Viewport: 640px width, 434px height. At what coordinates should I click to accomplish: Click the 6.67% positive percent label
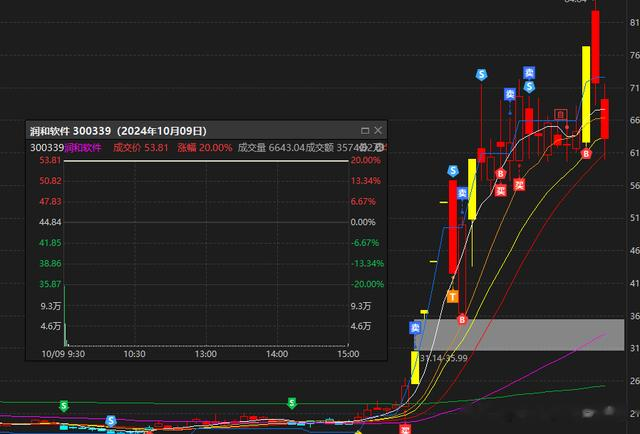pyautogui.click(x=363, y=201)
